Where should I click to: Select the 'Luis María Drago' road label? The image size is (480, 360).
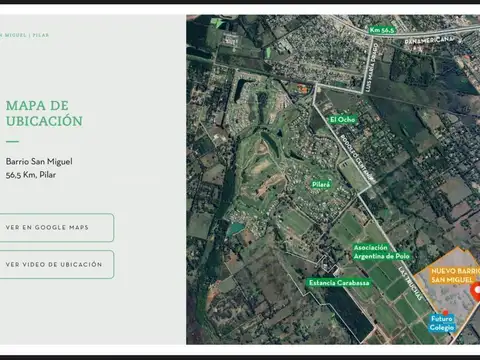371,67
